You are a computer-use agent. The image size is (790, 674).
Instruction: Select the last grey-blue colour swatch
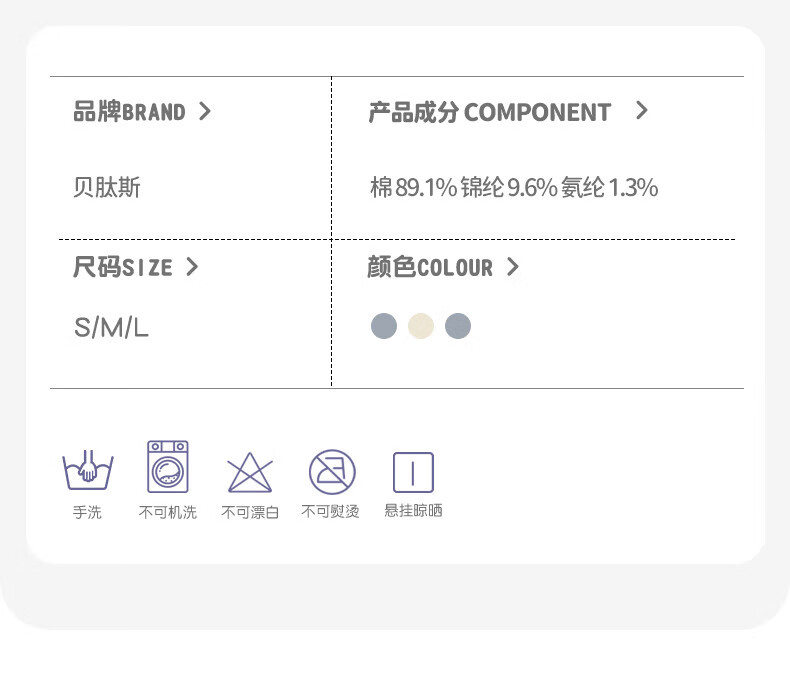pyautogui.click(x=458, y=326)
